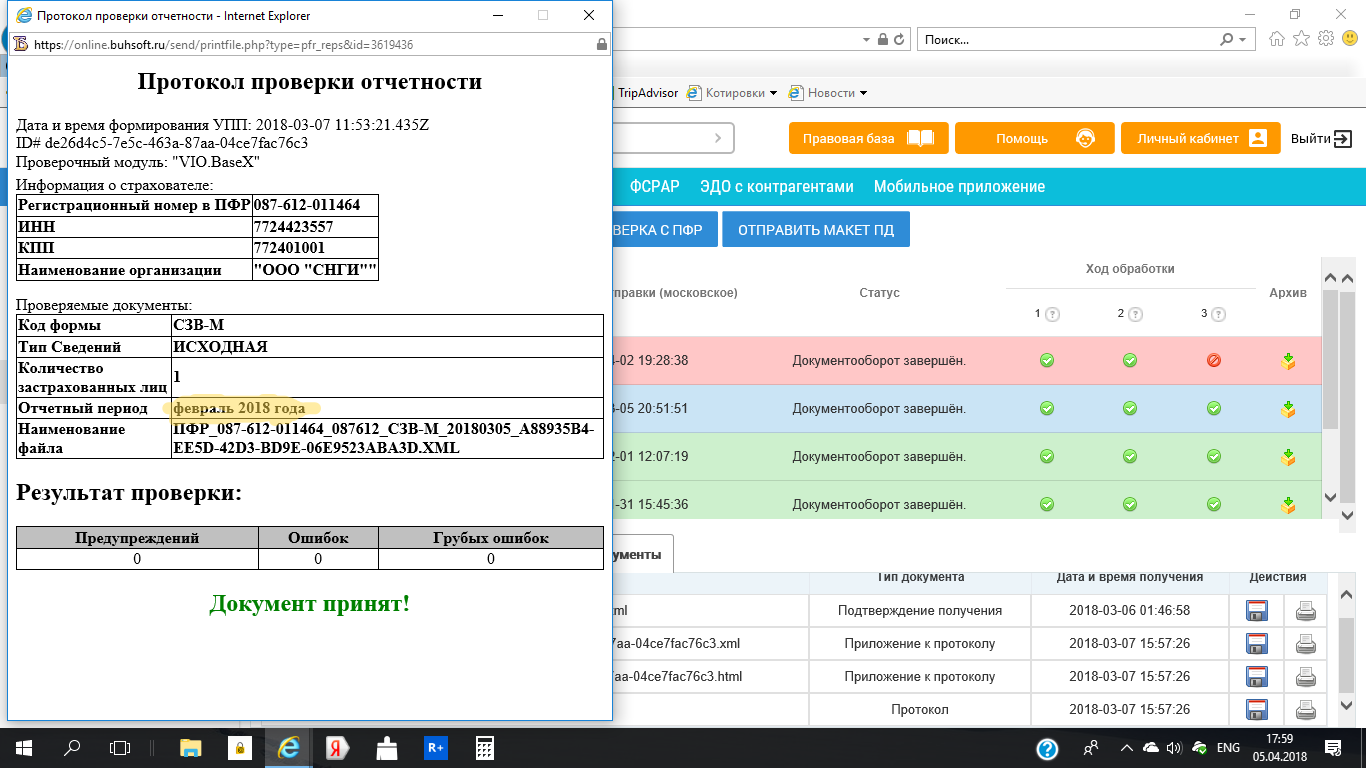Viewport: 1366px width, 768px height.
Task: Click the Выйти logout icon
Action: click(x=1343, y=139)
